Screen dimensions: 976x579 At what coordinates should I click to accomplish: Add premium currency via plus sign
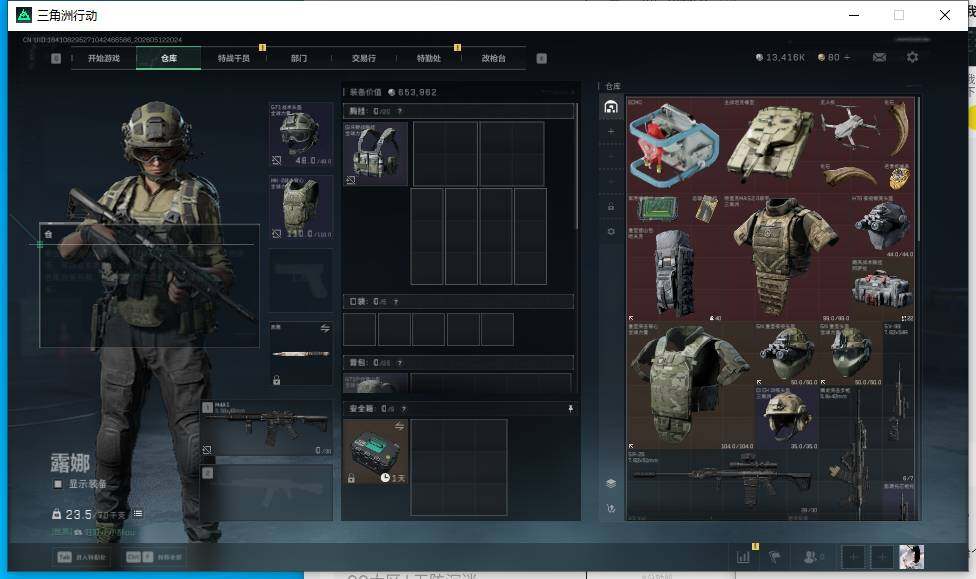847,57
